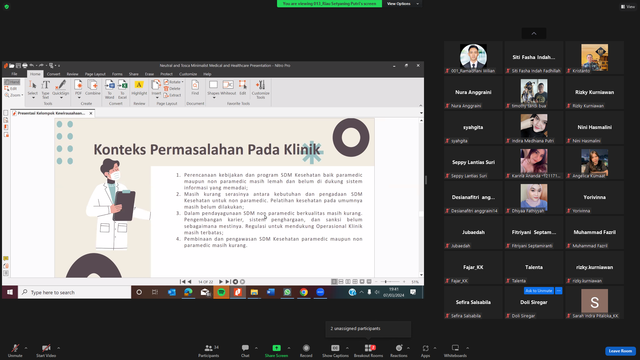Viewport: 640px width, 360px height.
Task: Click the Type here to search box
Action: pos(74,292)
